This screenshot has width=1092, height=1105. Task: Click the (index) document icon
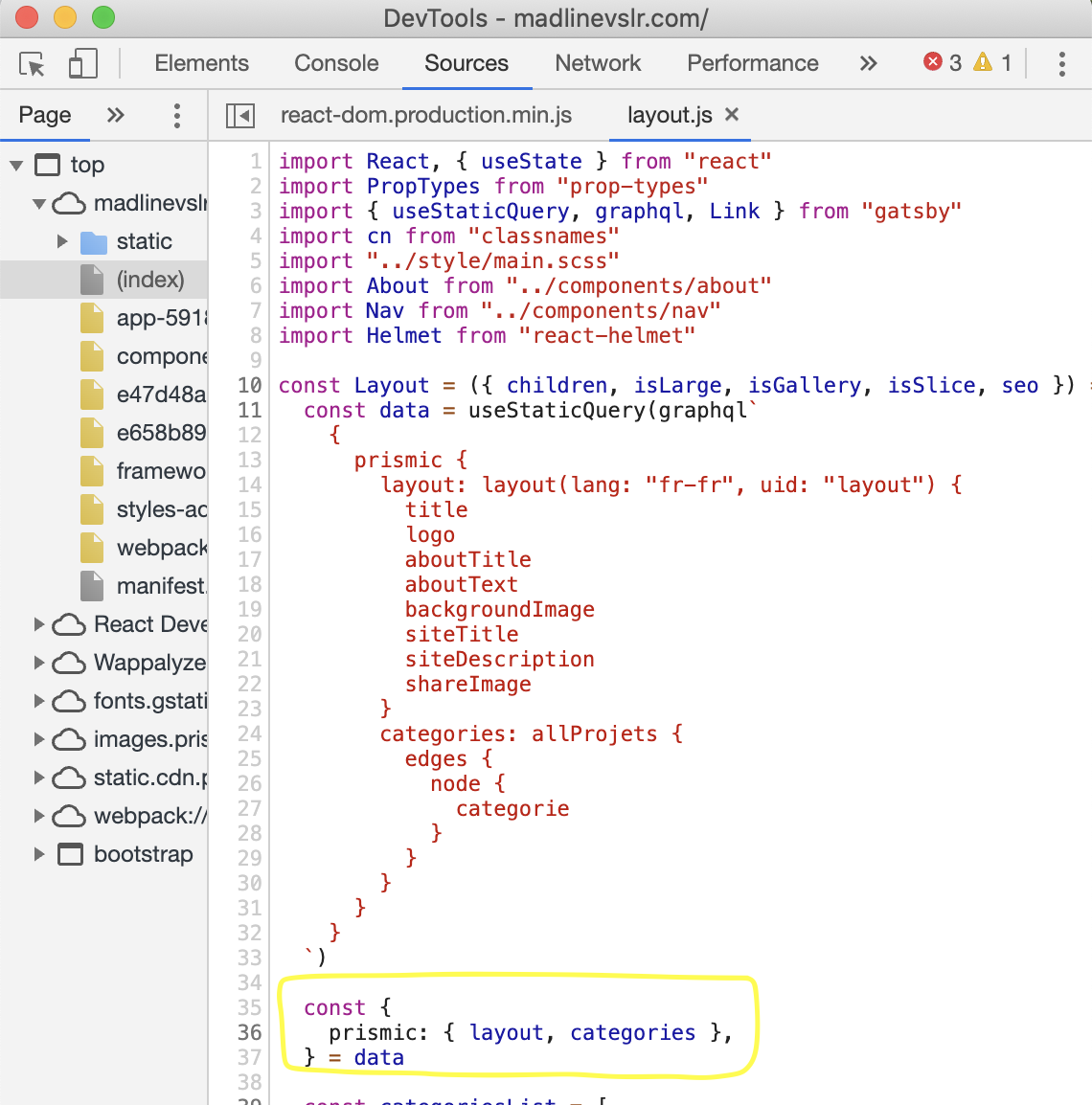(92, 280)
